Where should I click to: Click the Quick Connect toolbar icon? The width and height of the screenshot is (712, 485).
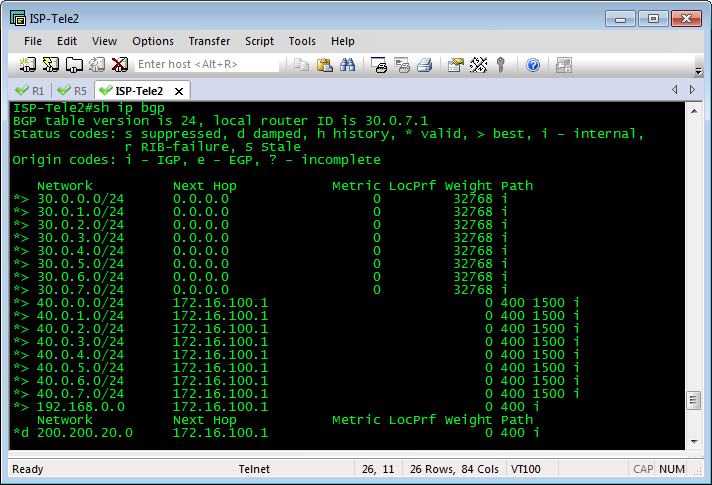pos(28,65)
